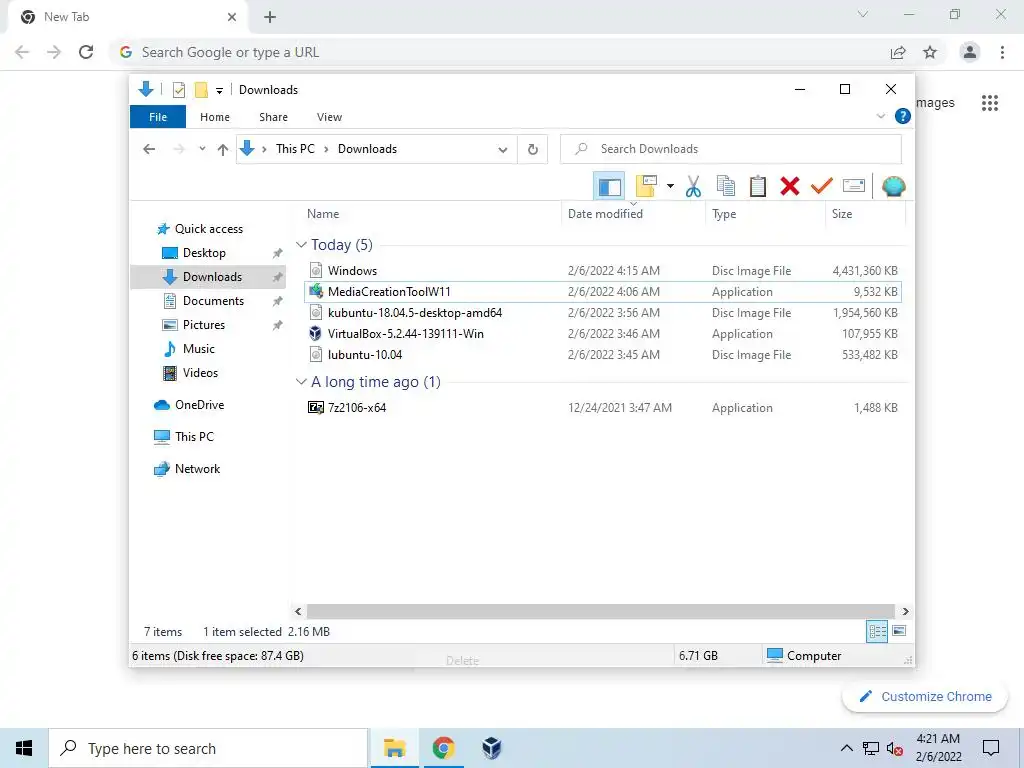Click the Cut scissors icon

(693, 187)
